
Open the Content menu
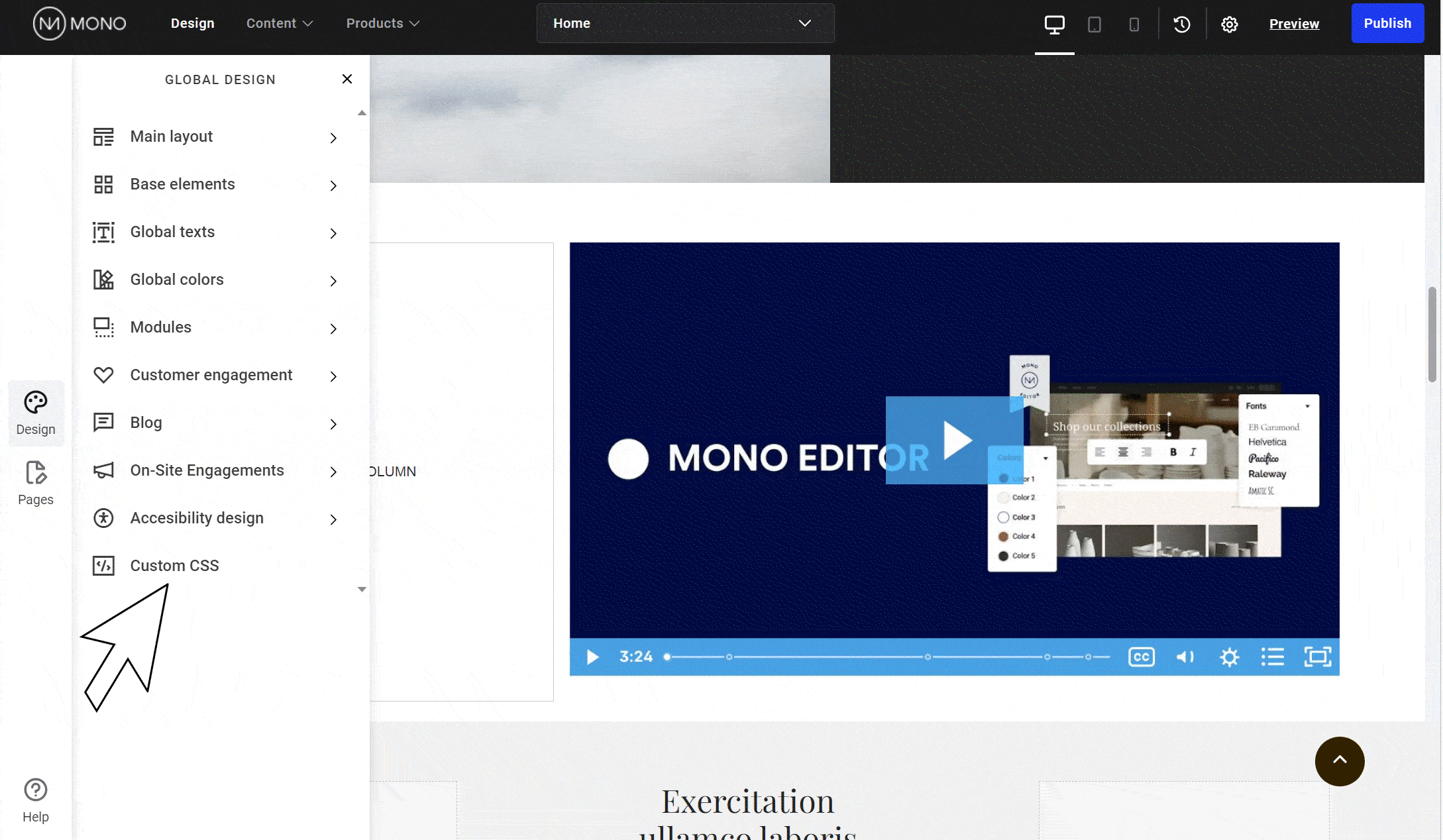click(279, 23)
